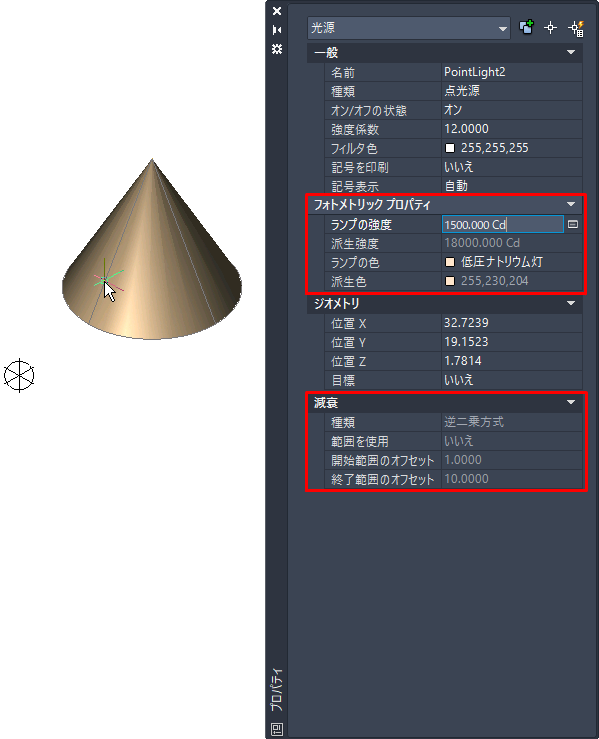Collapse the 減衰 section arrow
This screenshot has width=599, height=739.
(571, 402)
